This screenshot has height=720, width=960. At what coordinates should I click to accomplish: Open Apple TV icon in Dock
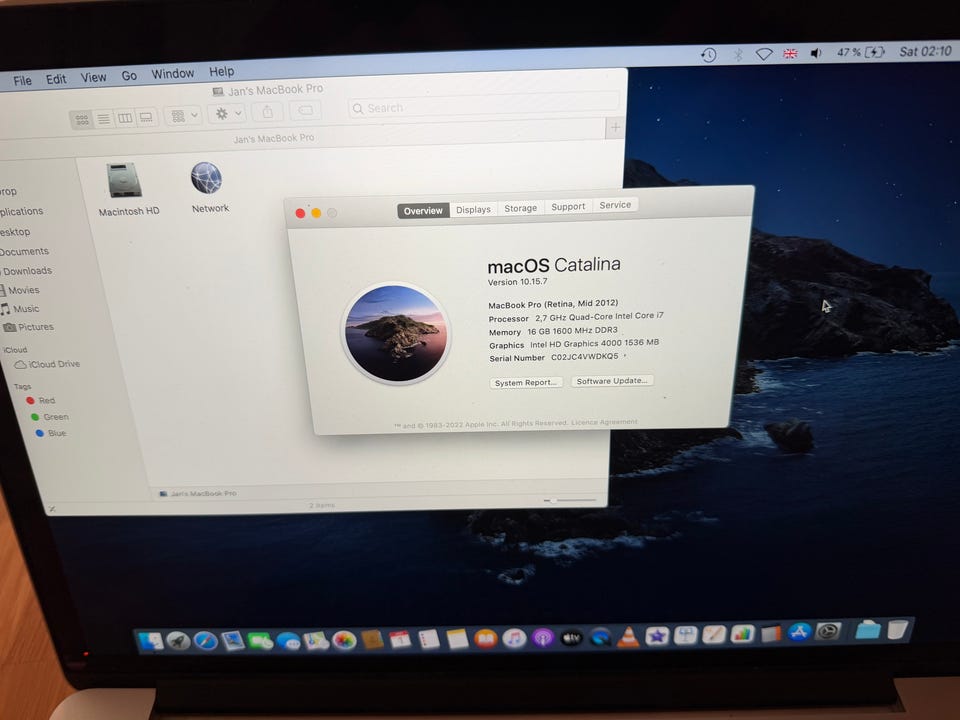click(571, 638)
